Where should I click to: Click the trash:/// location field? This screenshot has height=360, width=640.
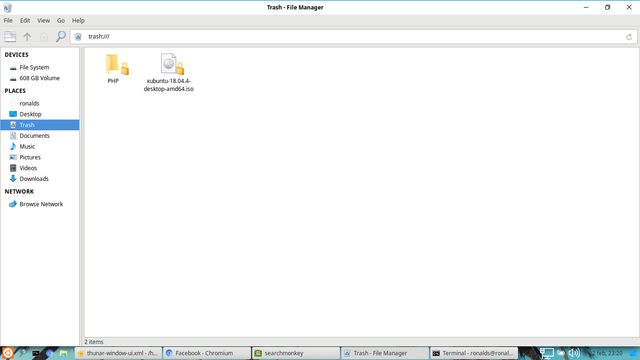click(353, 37)
